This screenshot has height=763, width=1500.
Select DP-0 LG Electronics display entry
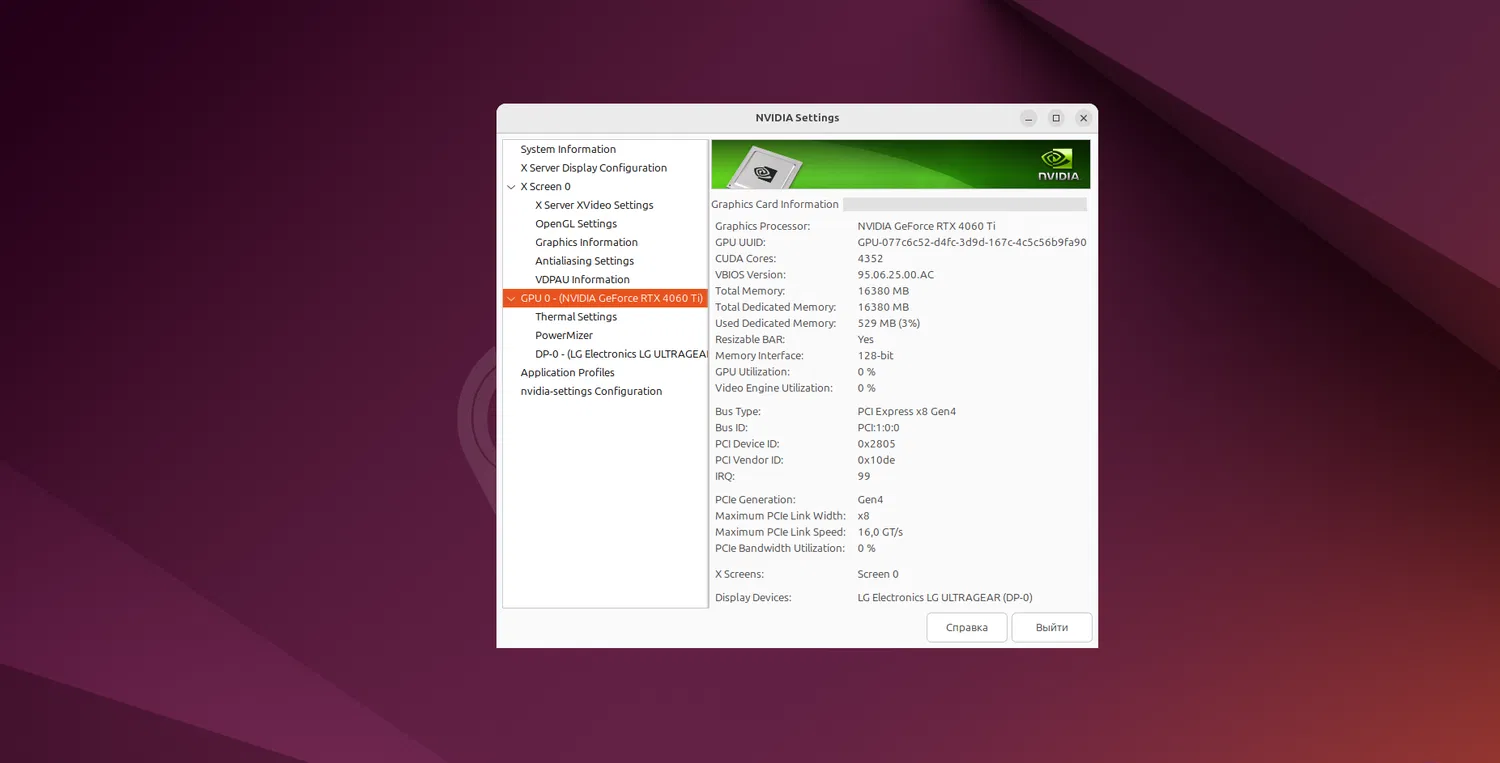tap(620, 354)
